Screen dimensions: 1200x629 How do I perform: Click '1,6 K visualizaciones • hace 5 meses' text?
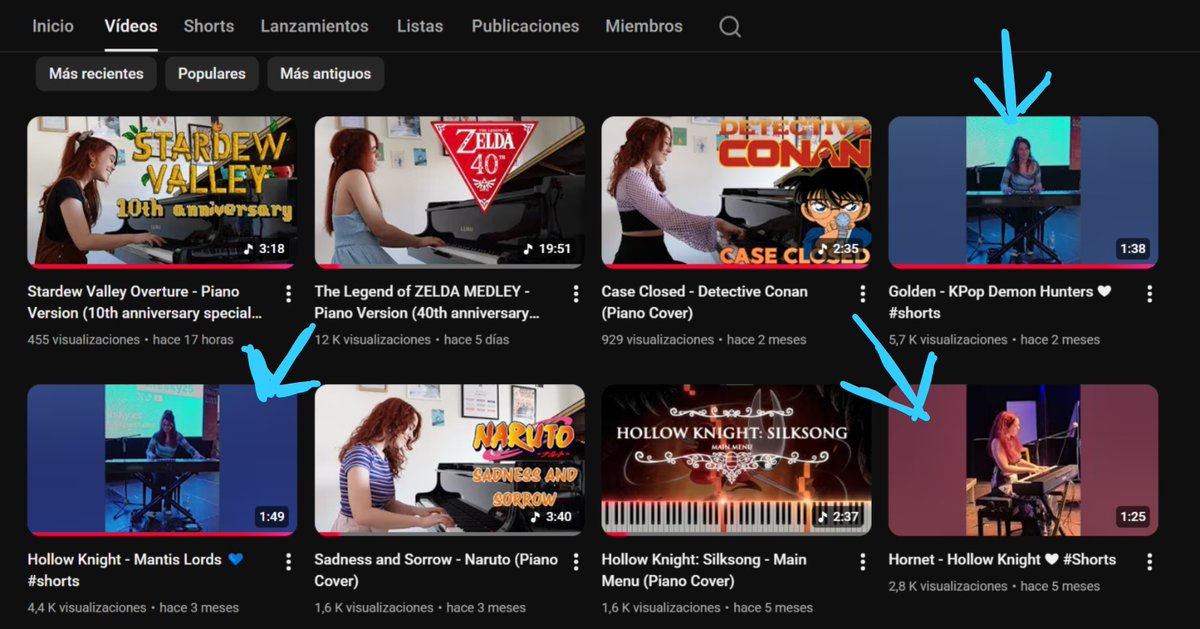[707, 607]
